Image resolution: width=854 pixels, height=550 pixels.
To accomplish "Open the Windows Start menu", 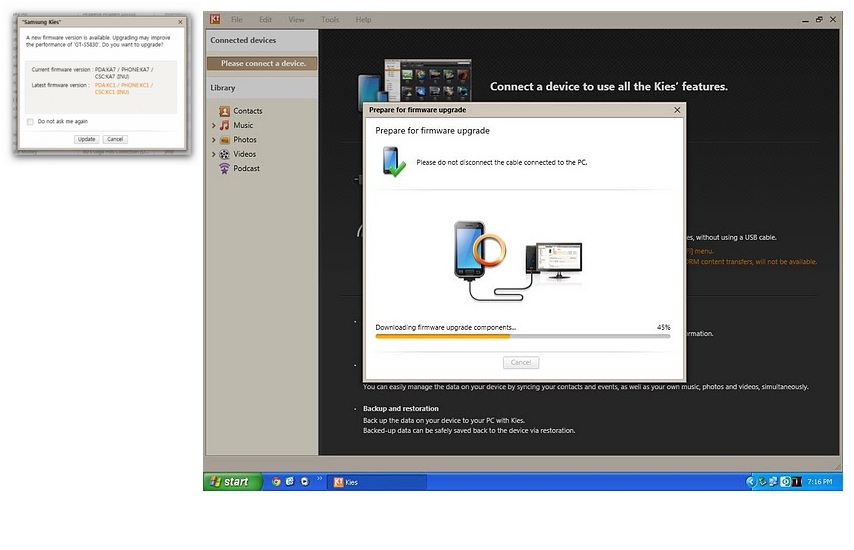I will coord(233,481).
